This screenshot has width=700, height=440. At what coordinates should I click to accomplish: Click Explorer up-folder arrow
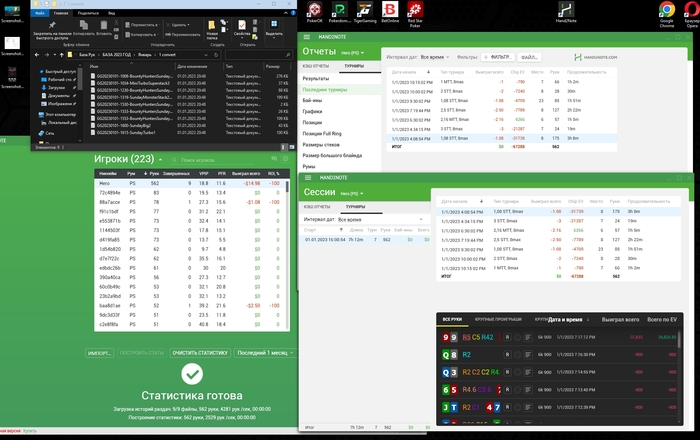tap(62, 55)
